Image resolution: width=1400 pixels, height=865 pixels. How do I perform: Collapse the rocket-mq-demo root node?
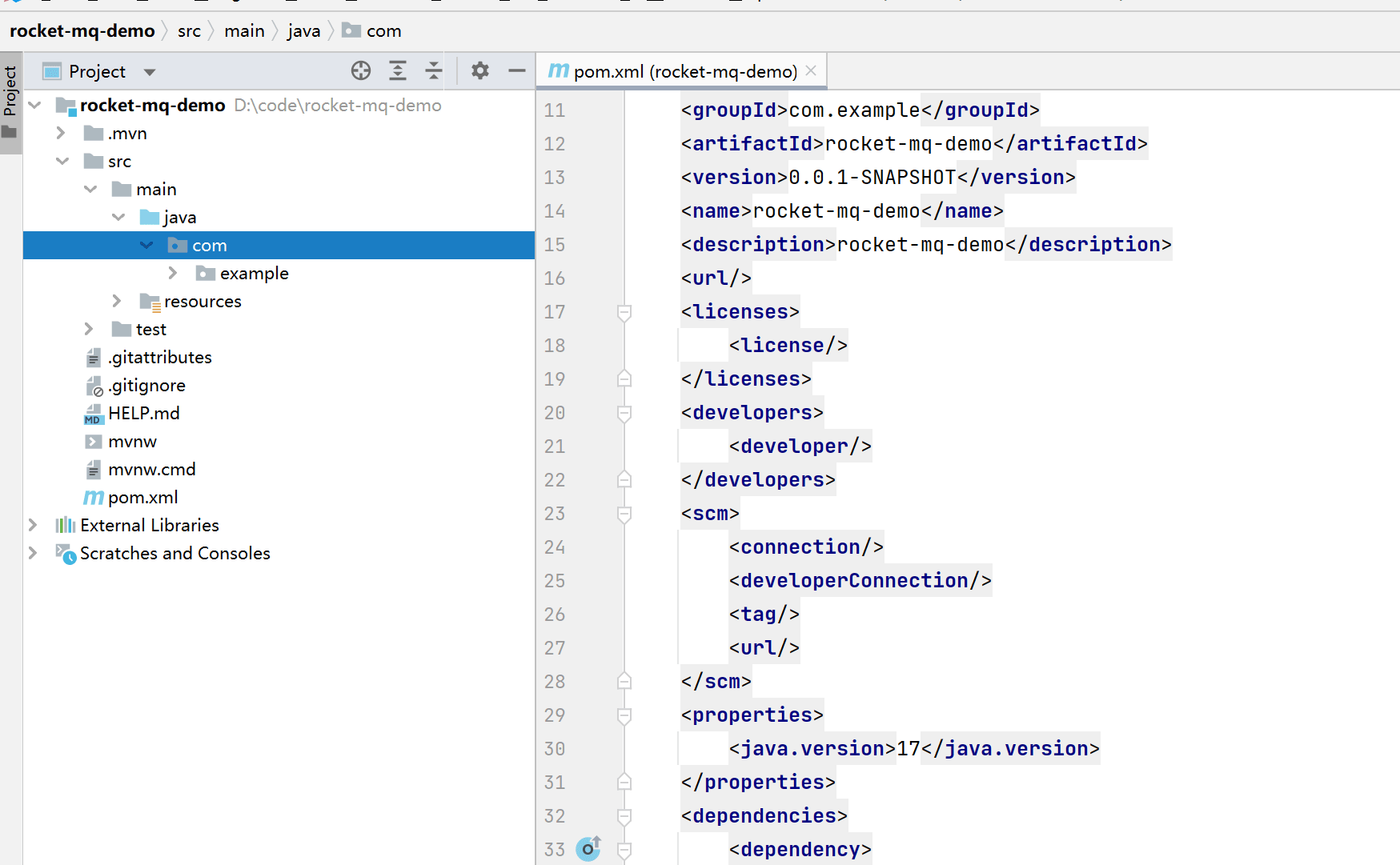tap(34, 105)
